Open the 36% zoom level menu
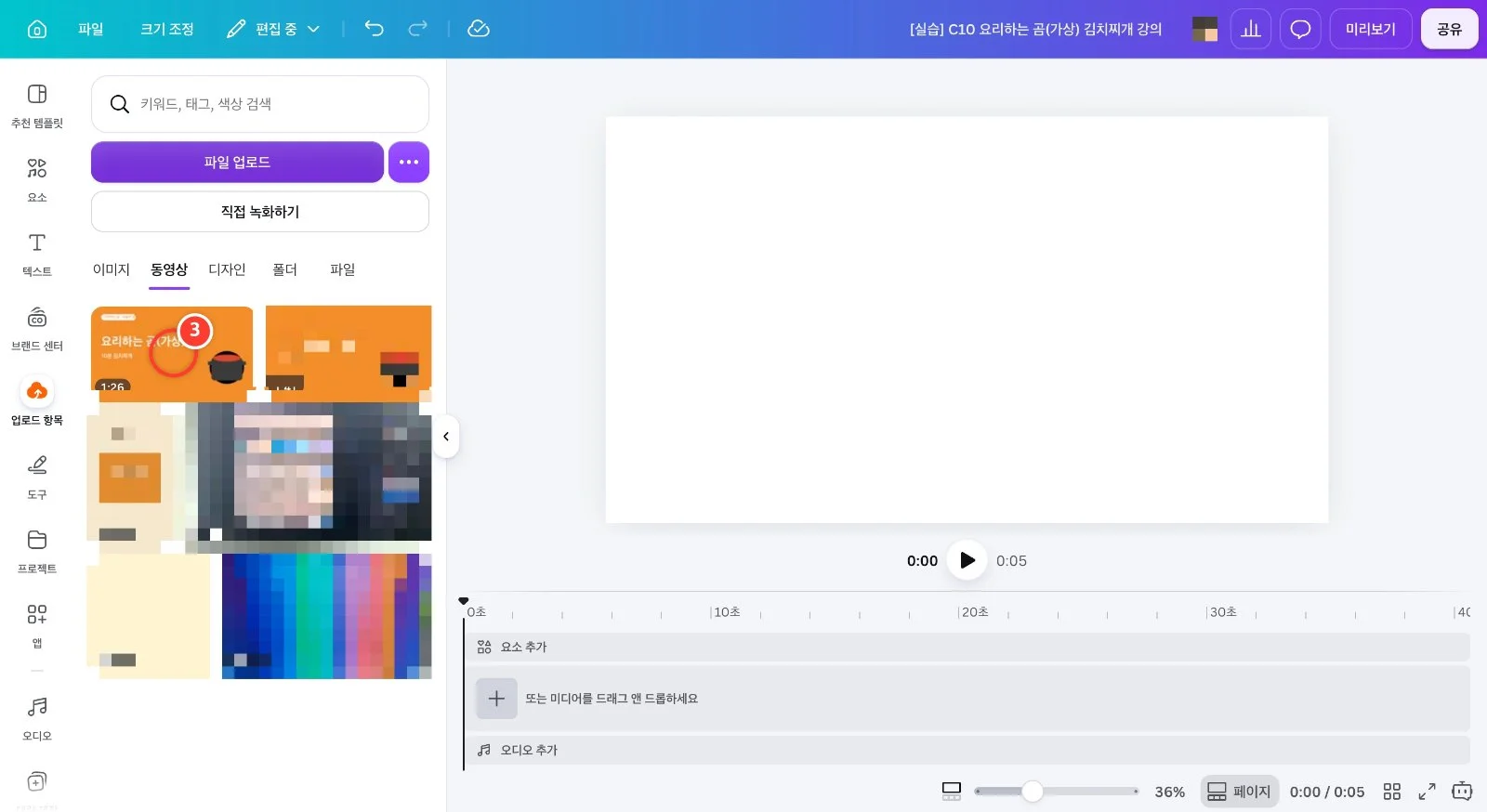Viewport: 1487px width, 812px height. pyautogui.click(x=1169, y=792)
